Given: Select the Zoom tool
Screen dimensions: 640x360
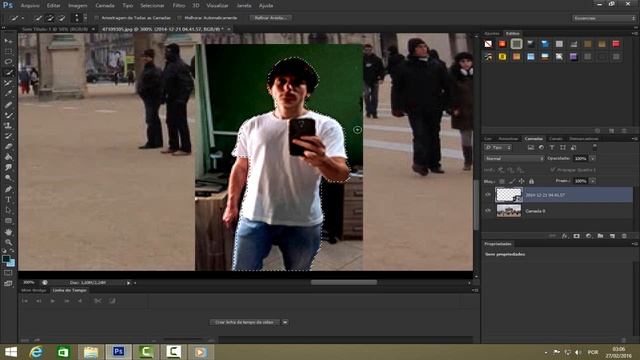Looking at the screenshot, I should (8, 242).
